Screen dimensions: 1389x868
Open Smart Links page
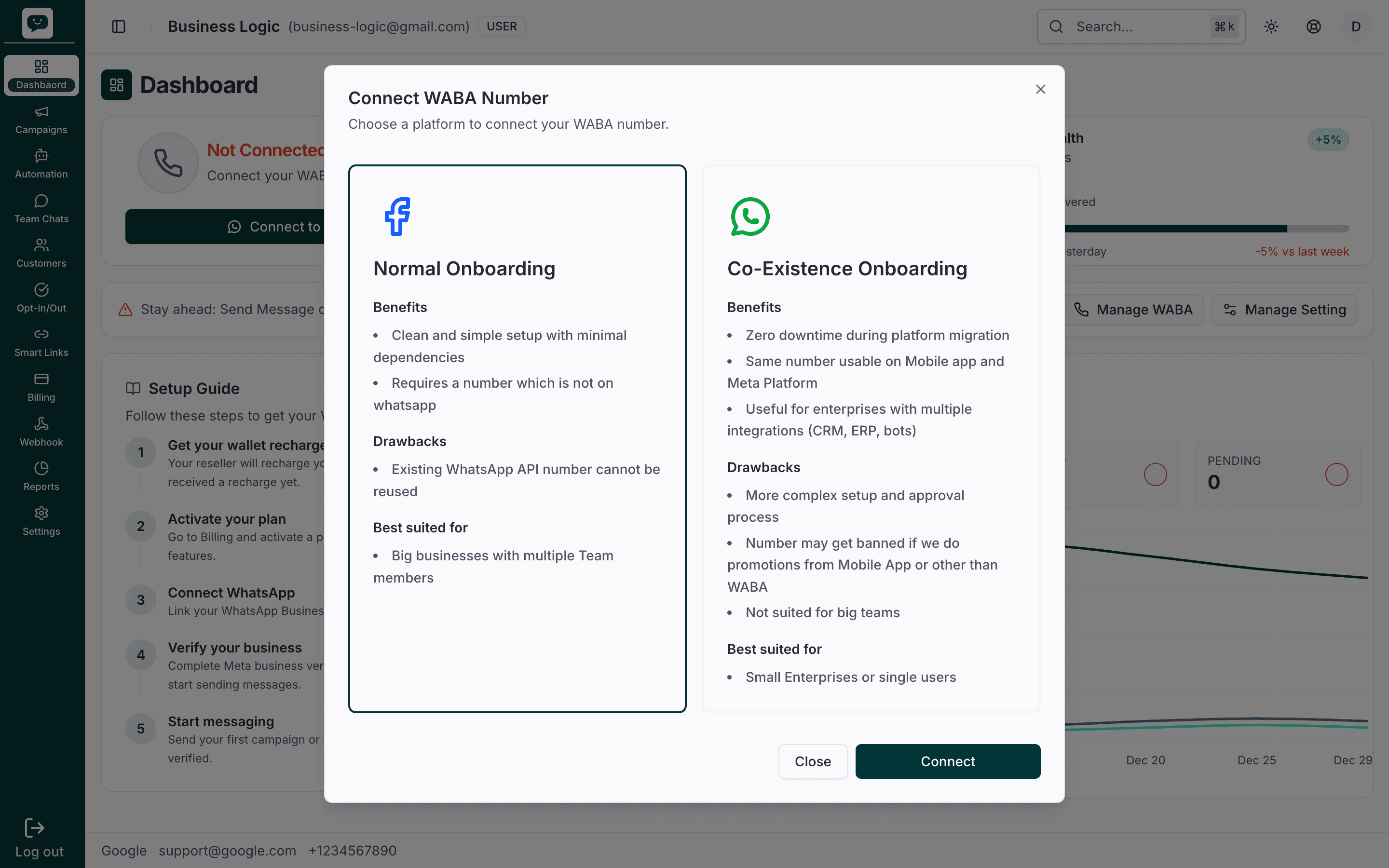pyautogui.click(x=41, y=343)
